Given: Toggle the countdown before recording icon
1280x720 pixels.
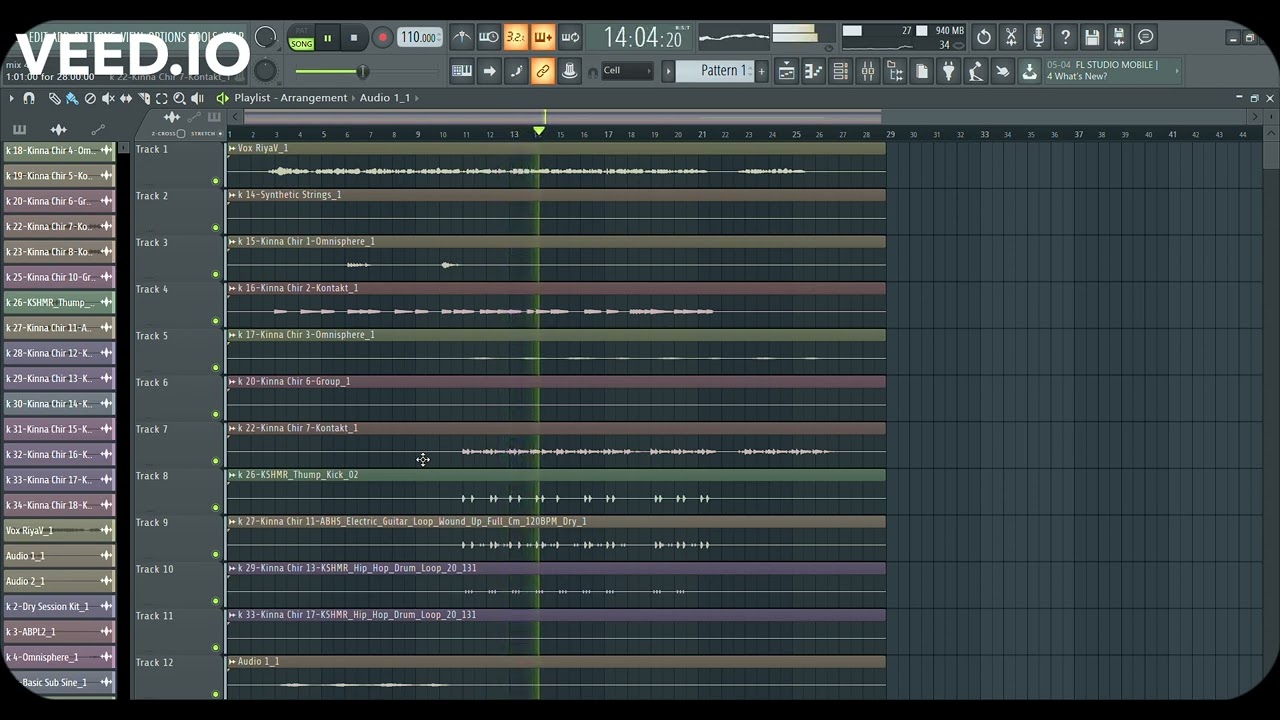Looking at the screenshot, I should coord(516,38).
